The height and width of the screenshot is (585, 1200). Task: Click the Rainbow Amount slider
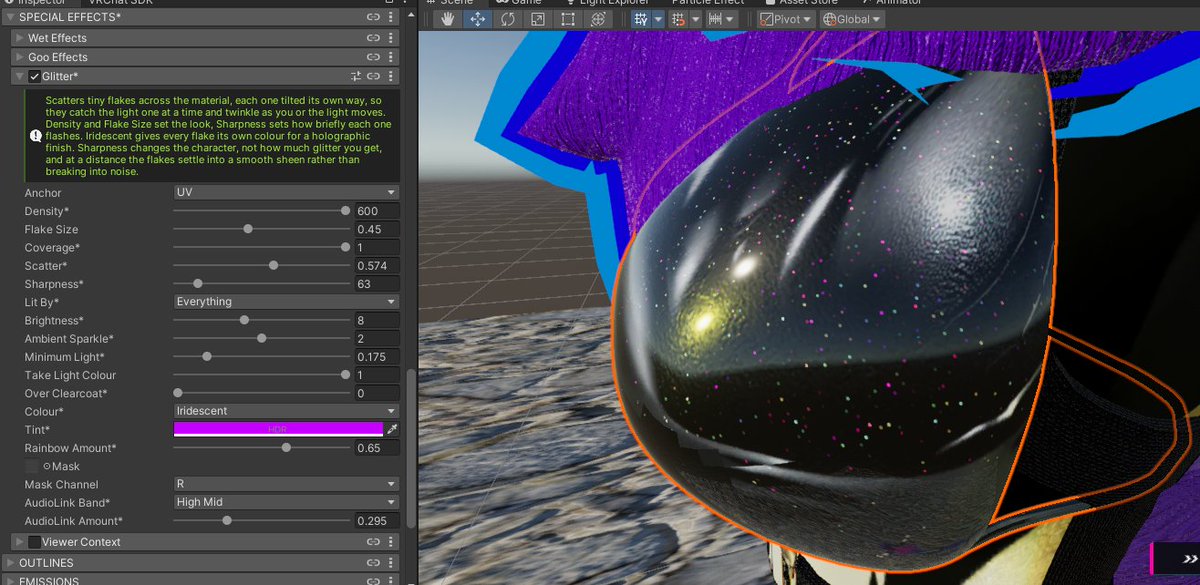click(x=260, y=448)
